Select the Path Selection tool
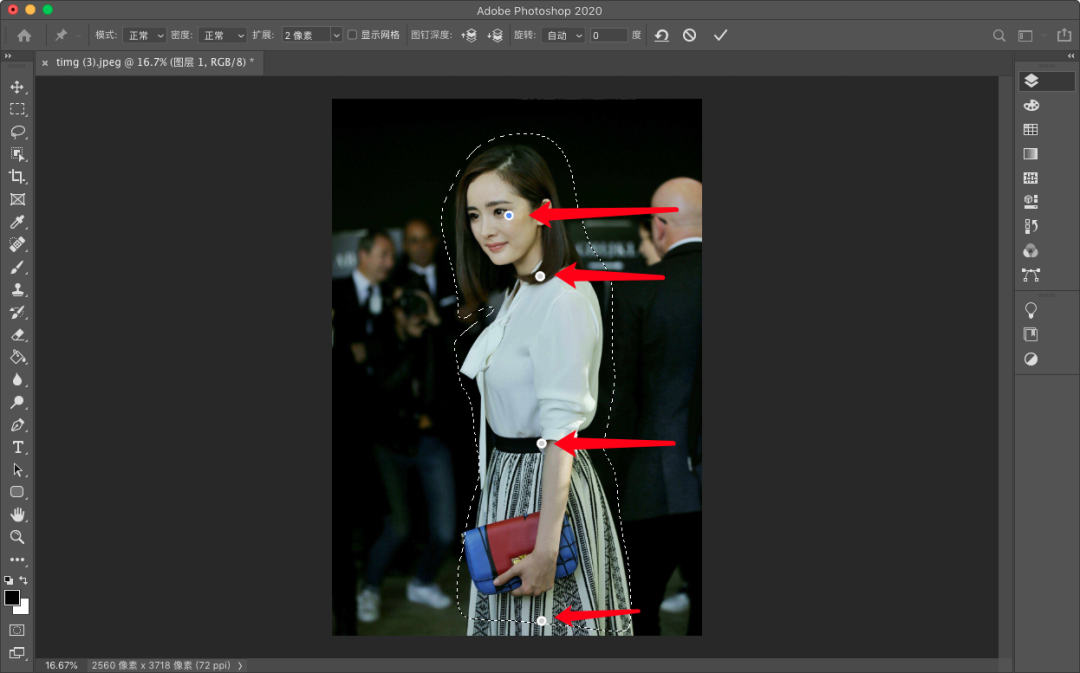Viewport: 1080px width, 673px height. tap(17, 470)
